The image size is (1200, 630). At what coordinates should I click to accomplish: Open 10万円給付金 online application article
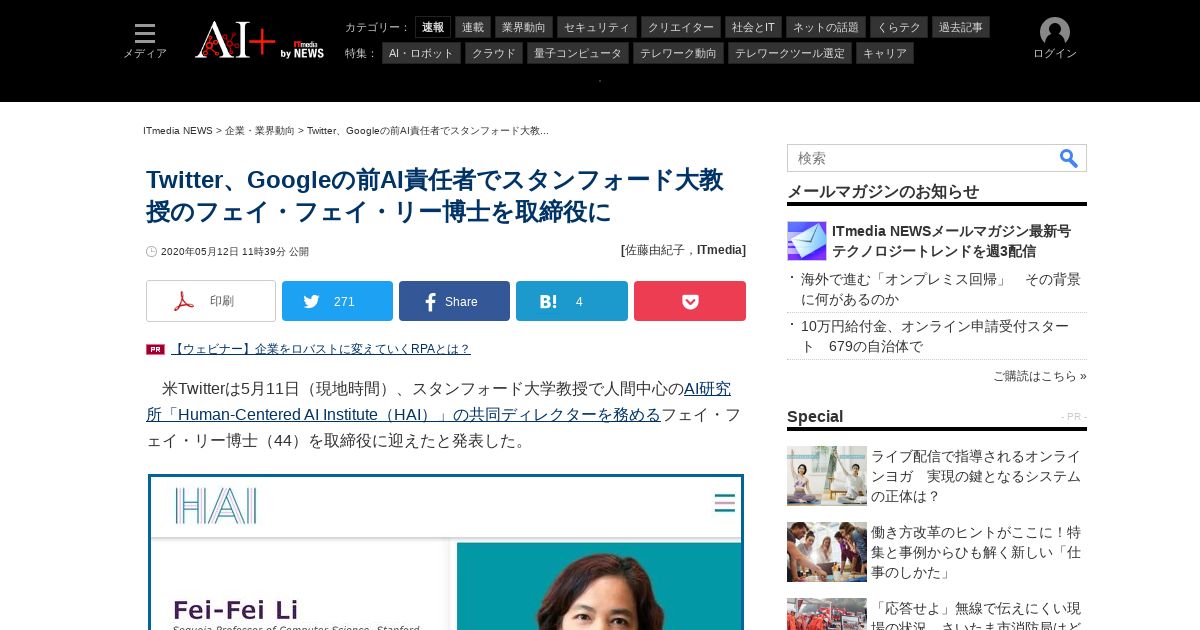[x=935, y=336]
